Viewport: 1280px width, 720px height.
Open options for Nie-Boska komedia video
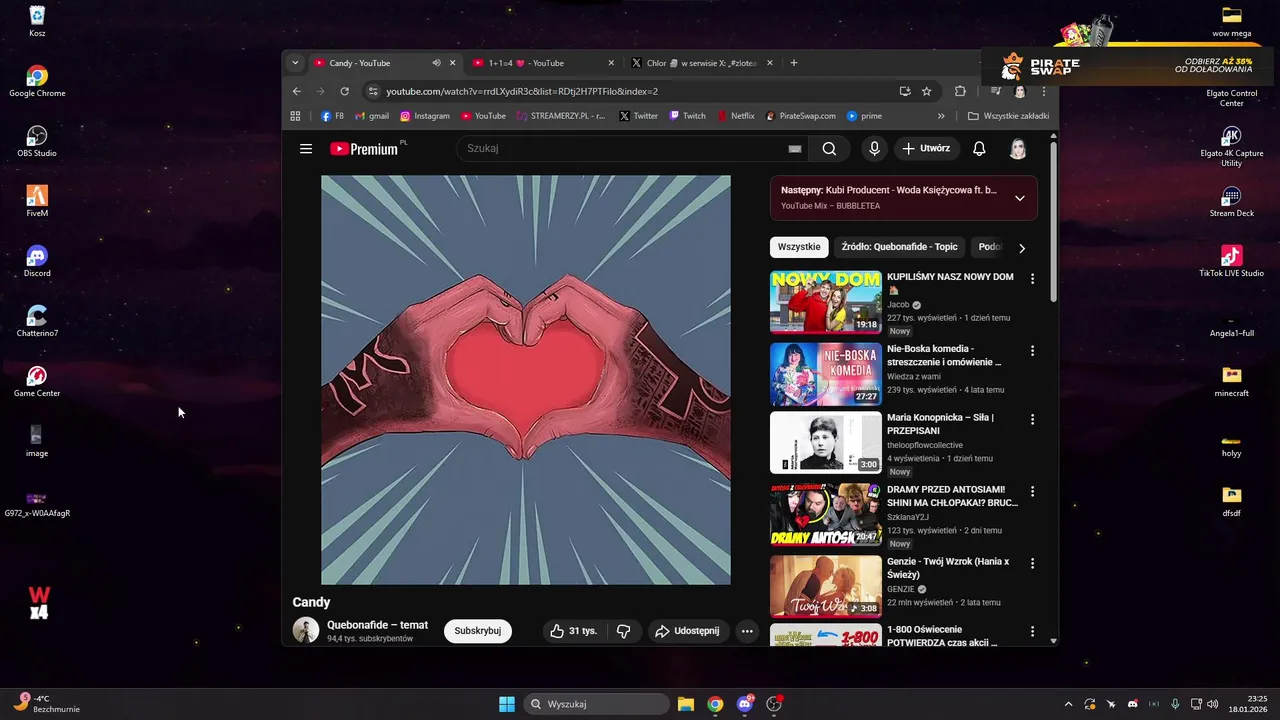pos(1033,351)
